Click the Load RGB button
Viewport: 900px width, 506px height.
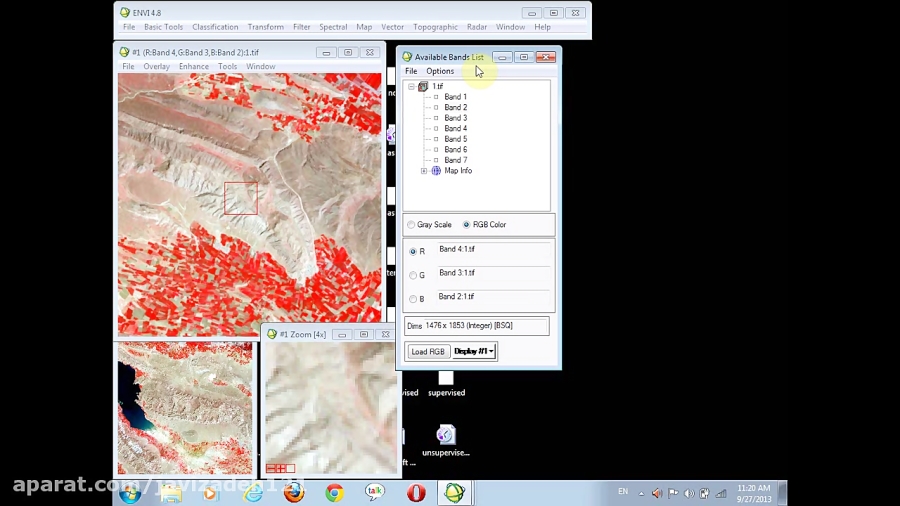[x=428, y=352]
